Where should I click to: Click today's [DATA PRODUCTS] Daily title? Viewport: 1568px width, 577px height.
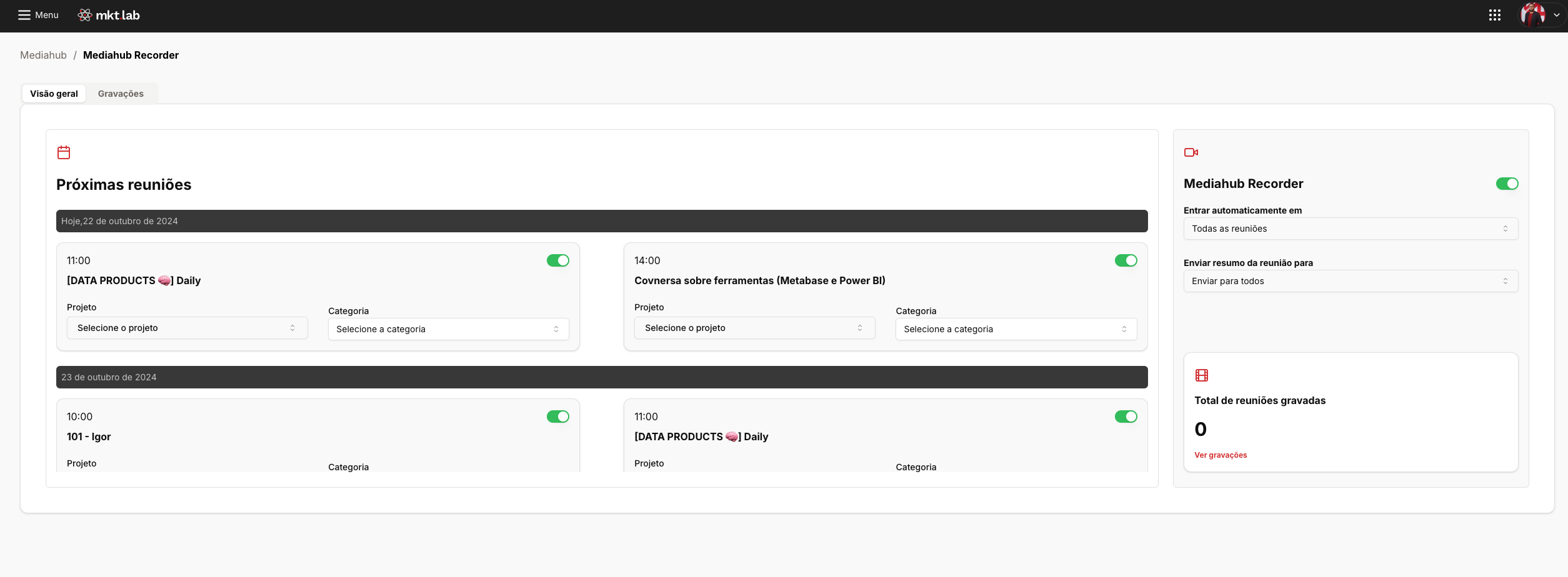click(x=134, y=280)
